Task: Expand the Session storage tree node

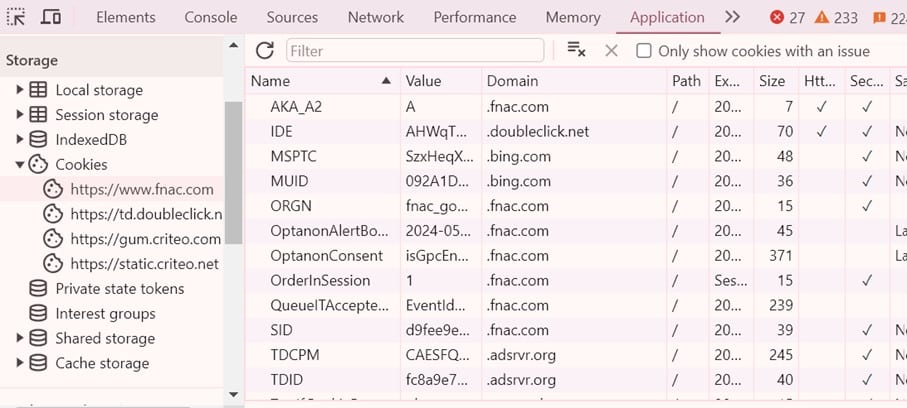Action: pyautogui.click(x=20, y=115)
